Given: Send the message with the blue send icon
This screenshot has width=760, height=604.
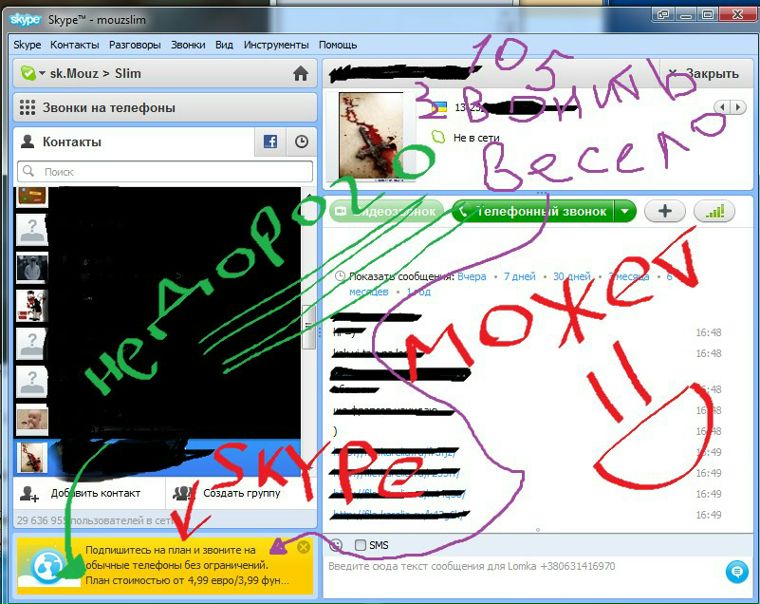Looking at the screenshot, I should pos(737,570).
